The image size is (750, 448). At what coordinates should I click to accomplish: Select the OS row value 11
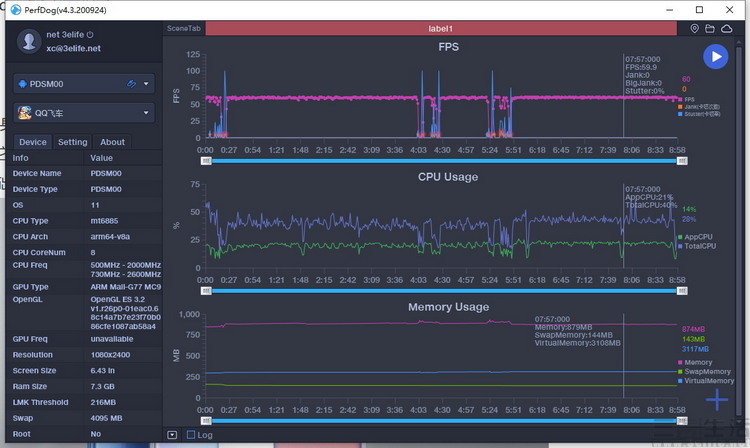click(95, 205)
